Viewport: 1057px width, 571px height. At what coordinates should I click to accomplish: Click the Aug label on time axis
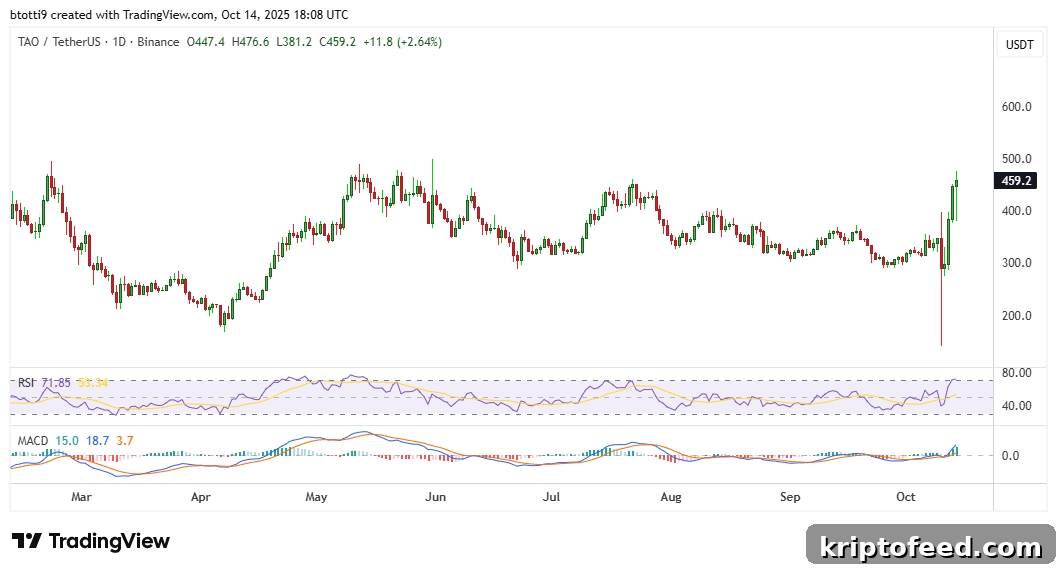coord(671,497)
